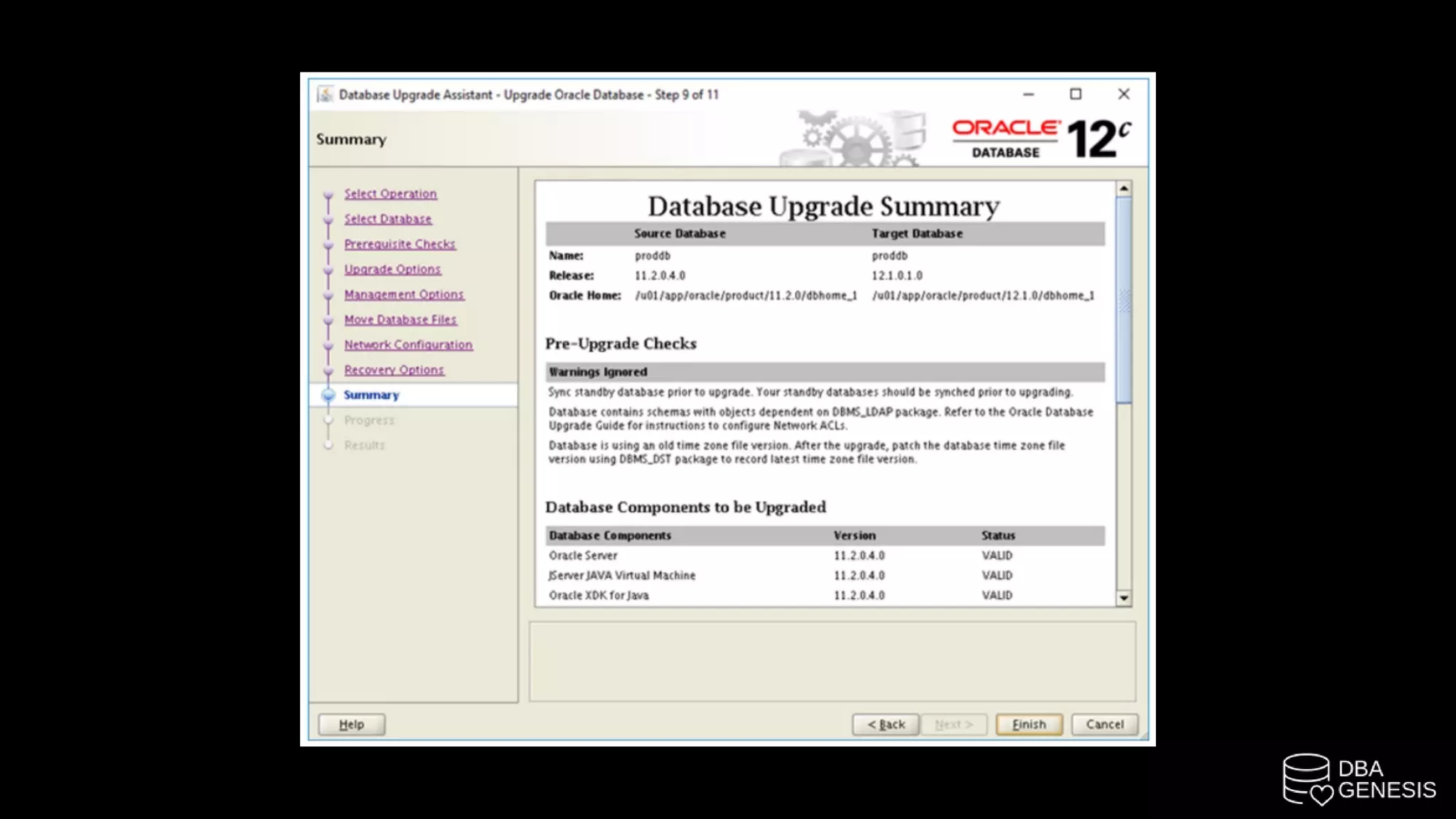Screen dimensions: 1456x819
Task: Click the scrollbar down arrow
Action: tap(1124, 598)
